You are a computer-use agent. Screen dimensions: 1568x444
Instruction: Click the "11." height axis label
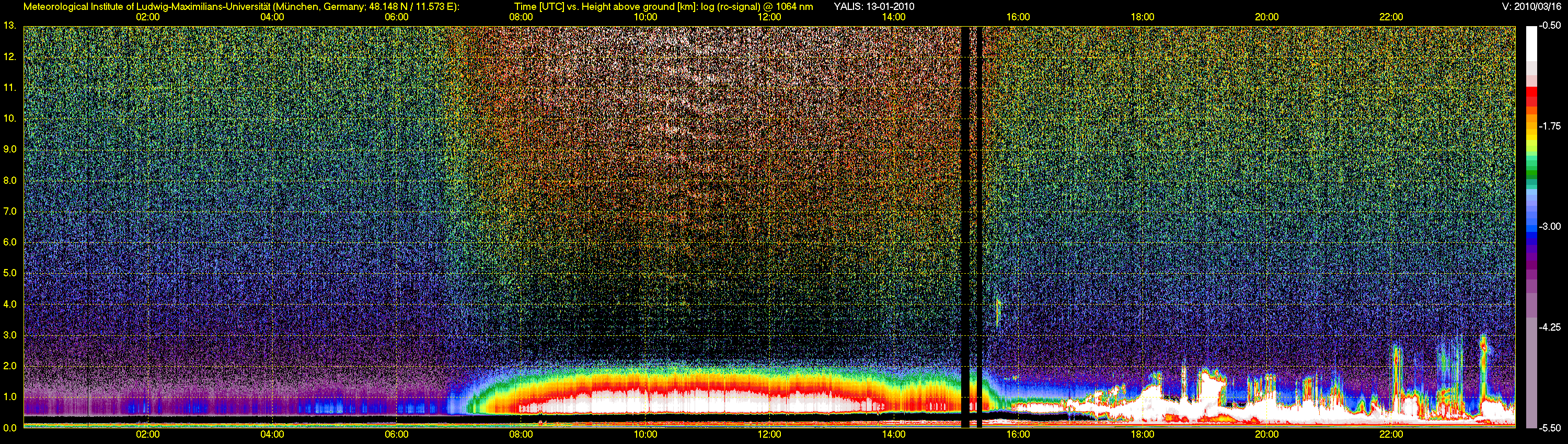pos(10,88)
